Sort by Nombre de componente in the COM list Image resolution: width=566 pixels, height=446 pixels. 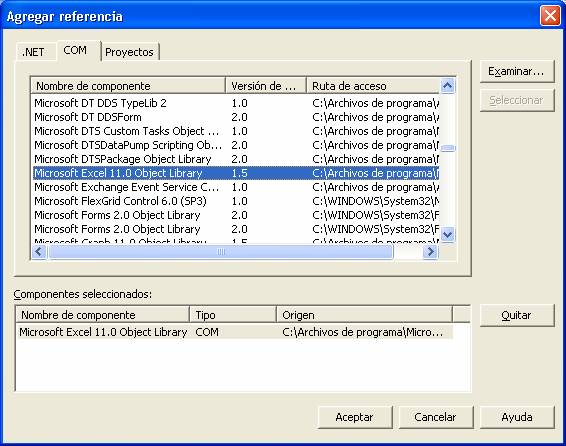129,86
